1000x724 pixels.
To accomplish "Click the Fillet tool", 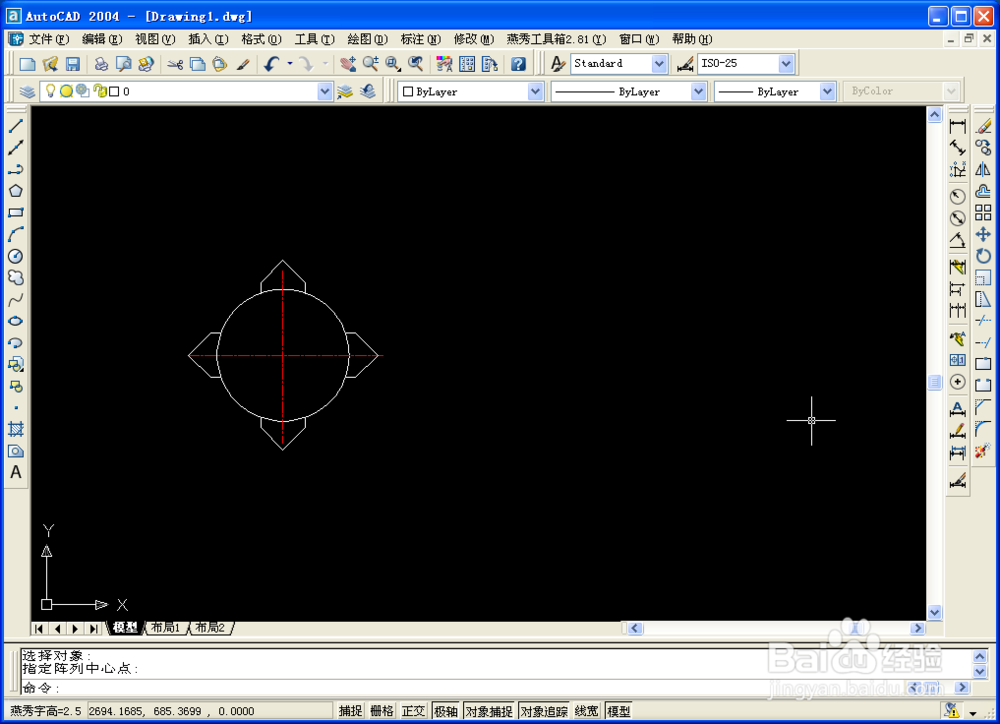I will (x=983, y=429).
